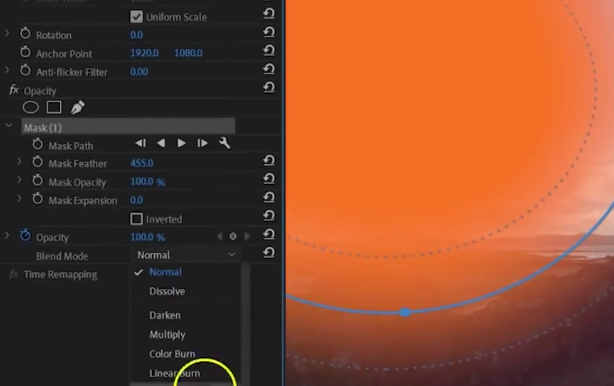Edit the Opacity value 100.0 %

(148, 237)
